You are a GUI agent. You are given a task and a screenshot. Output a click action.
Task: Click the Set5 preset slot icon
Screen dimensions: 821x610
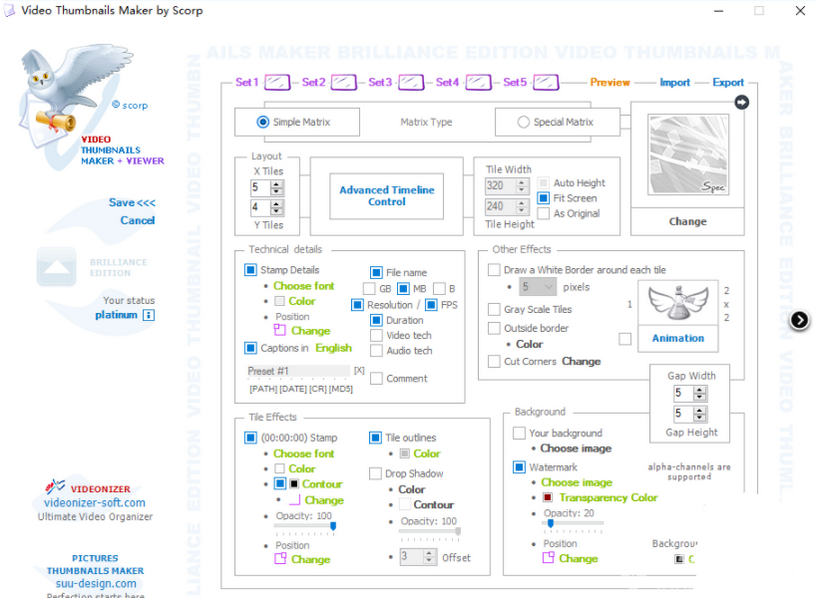(543, 82)
